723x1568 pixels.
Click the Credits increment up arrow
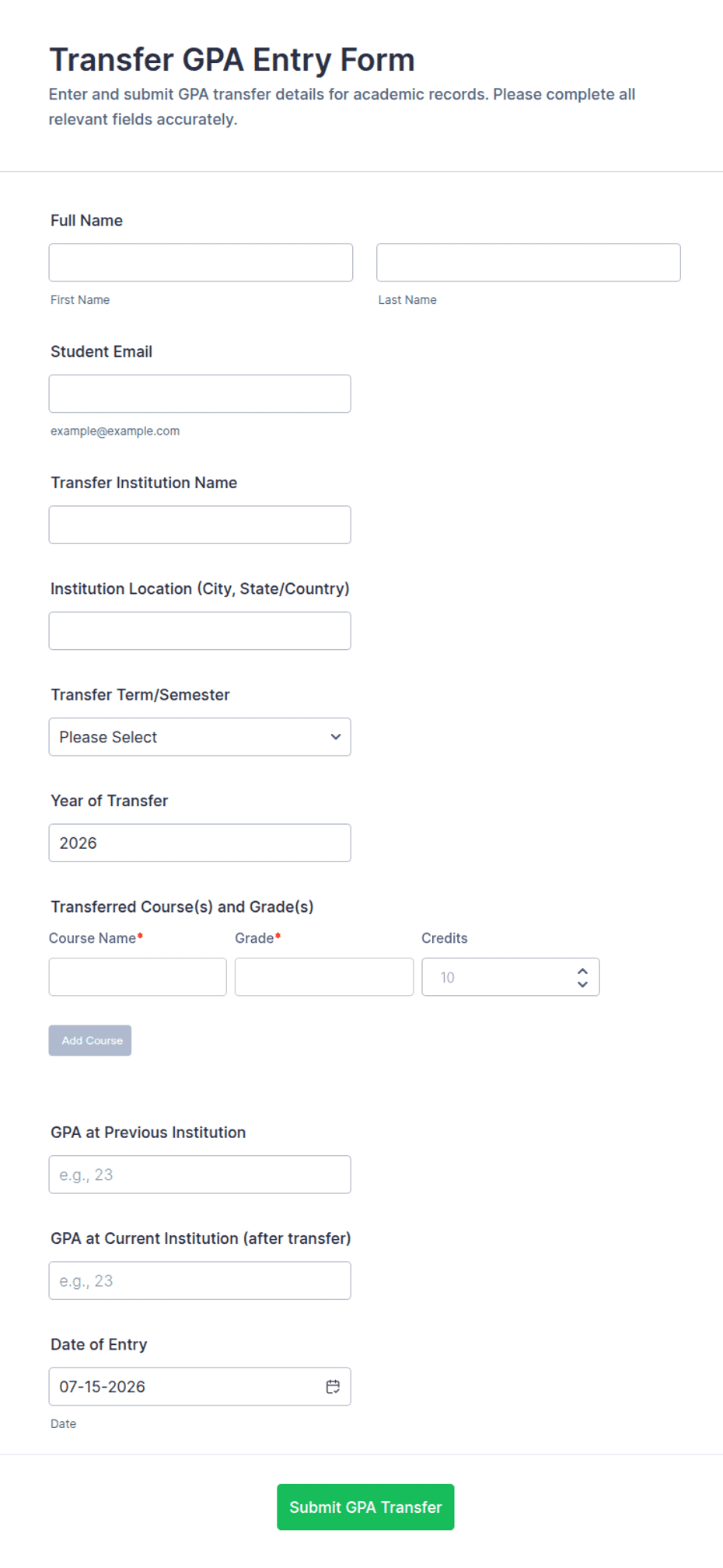pyautogui.click(x=582, y=971)
